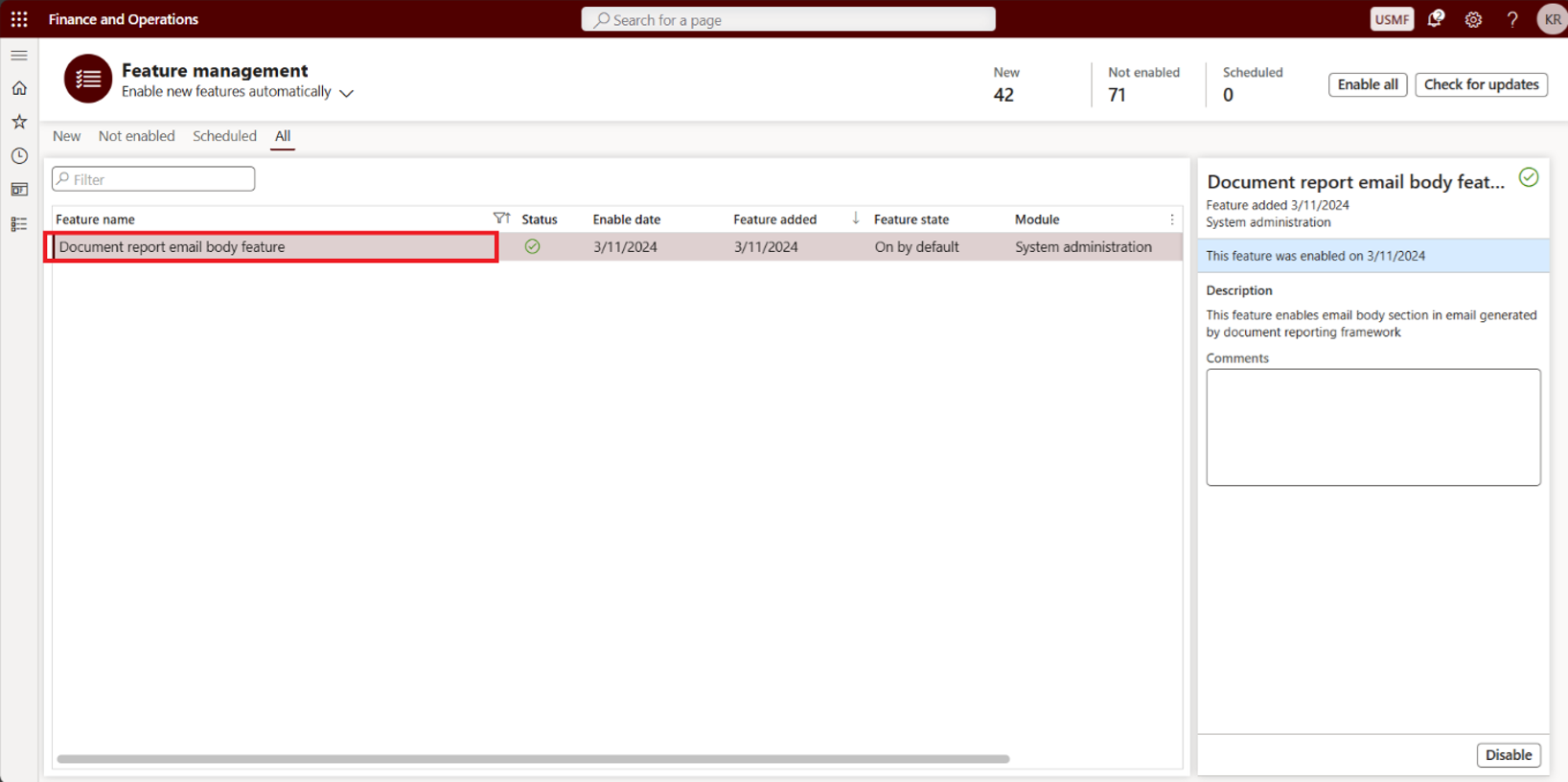Open Modules list icon in the sidebar
Screen dimensions: 1568x782
tap(19, 224)
